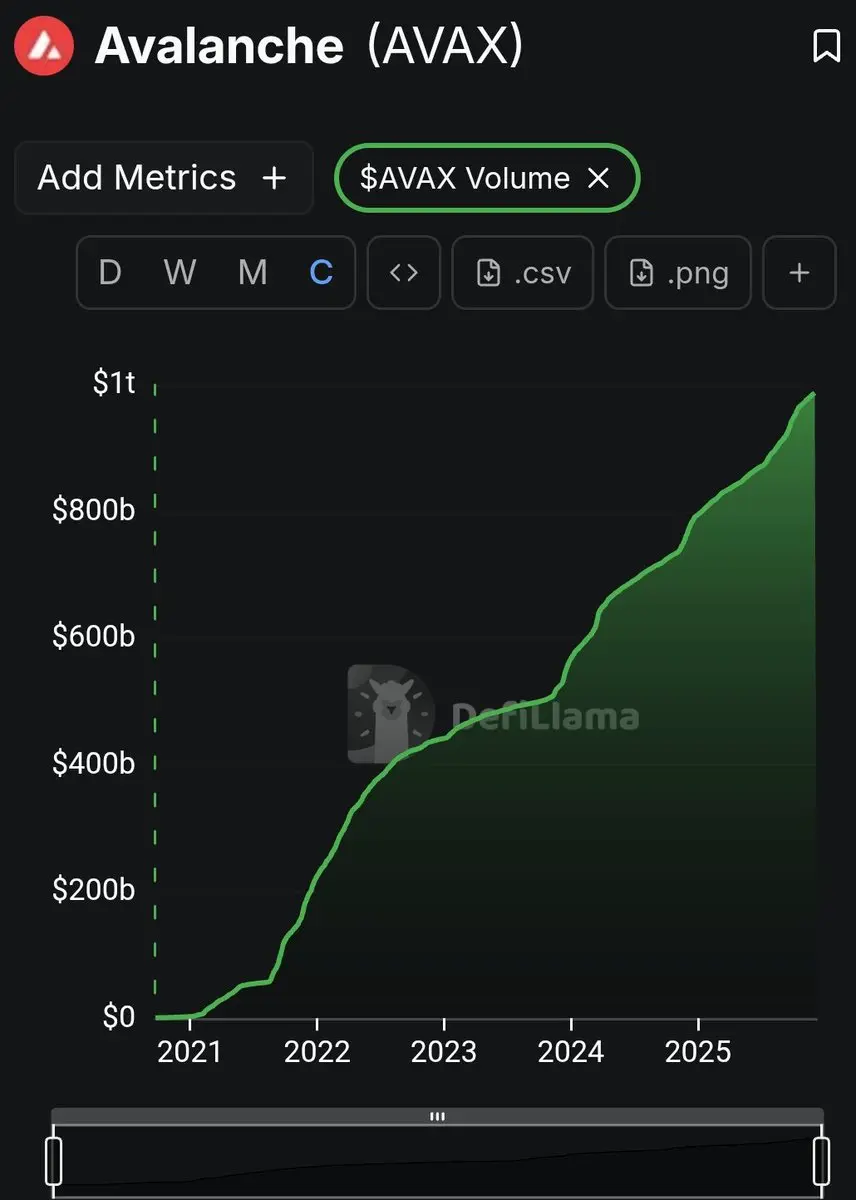Enable cumulative (C) view

pos(321,272)
